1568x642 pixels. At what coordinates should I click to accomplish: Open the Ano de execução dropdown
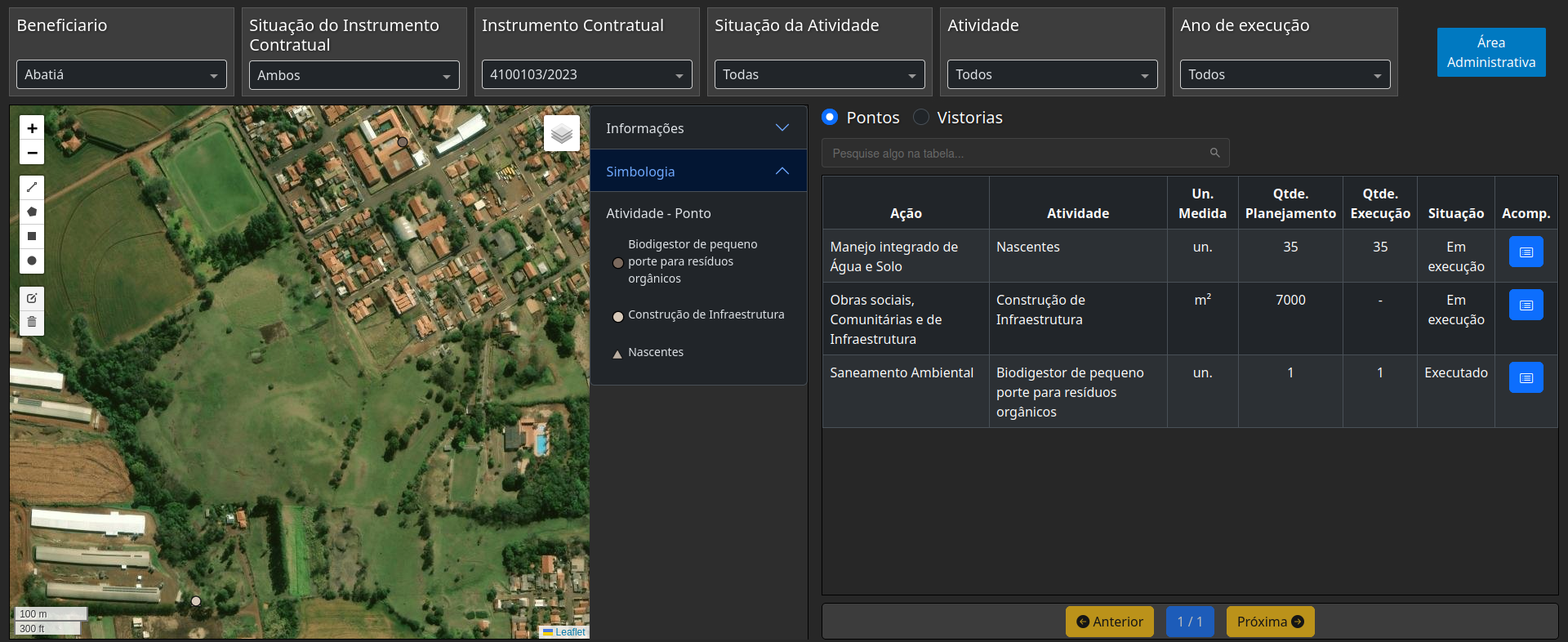pyautogui.click(x=1285, y=74)
